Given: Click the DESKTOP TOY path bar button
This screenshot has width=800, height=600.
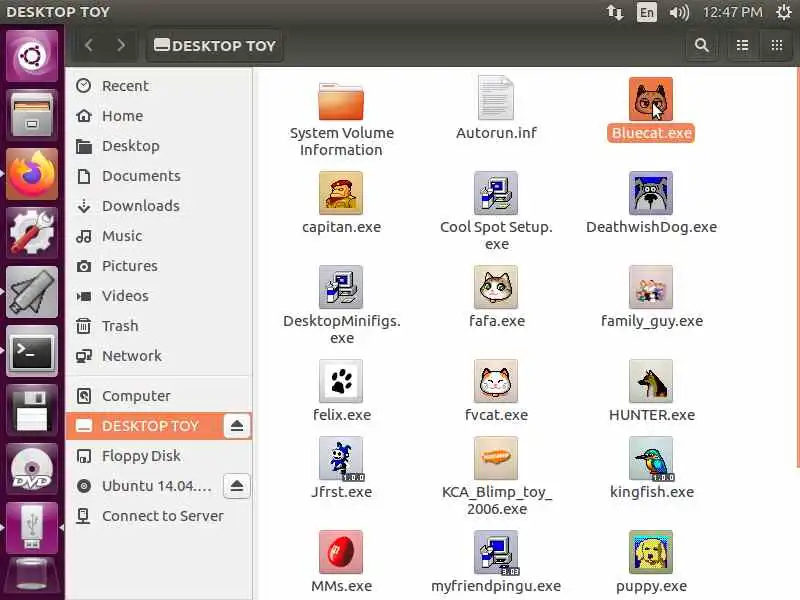Looking at the screenshot, I should [214, 45].
